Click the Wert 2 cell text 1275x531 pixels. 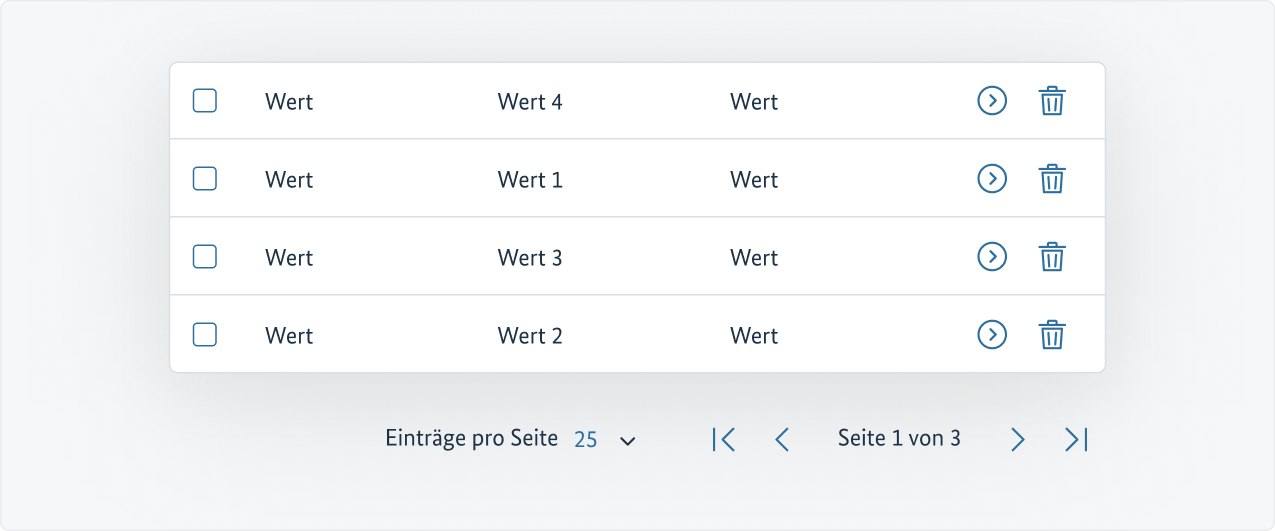click(x=530, y=336)
